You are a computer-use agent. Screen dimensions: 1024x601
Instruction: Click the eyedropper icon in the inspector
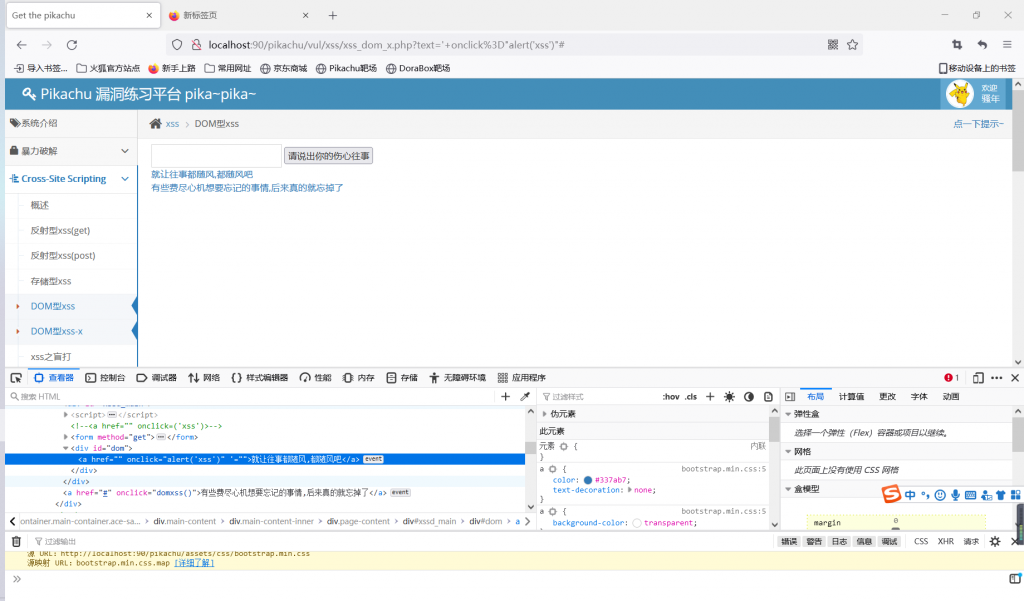(x=525, y=397)
